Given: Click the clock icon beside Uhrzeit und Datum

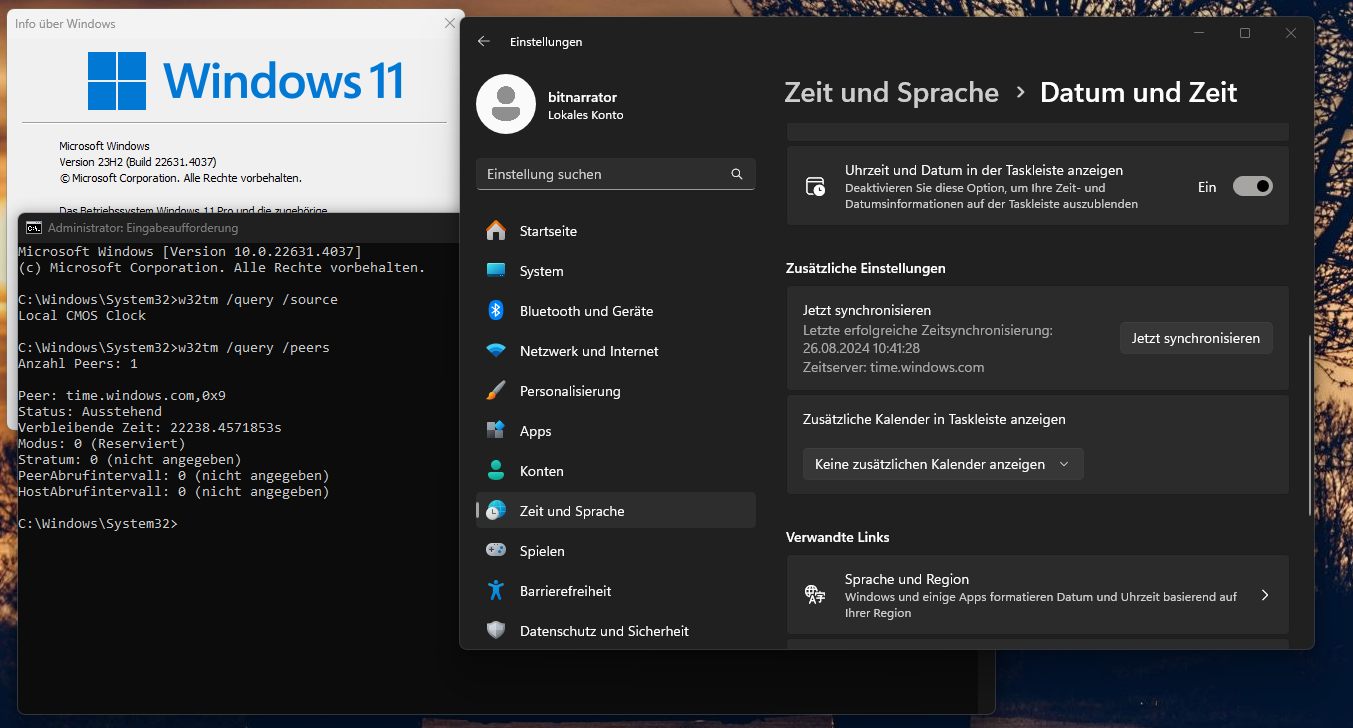Looking at the screenshot, I should click(816, 186).
